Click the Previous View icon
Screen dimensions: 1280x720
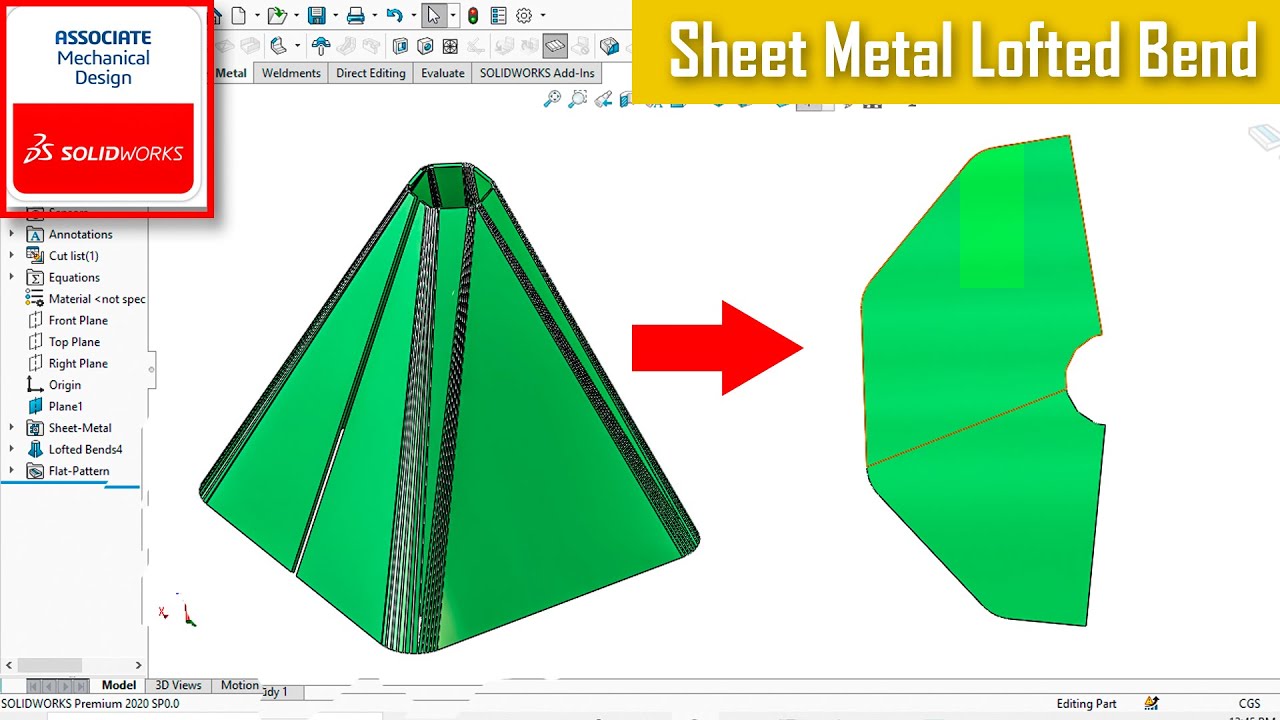coord(603,99)
